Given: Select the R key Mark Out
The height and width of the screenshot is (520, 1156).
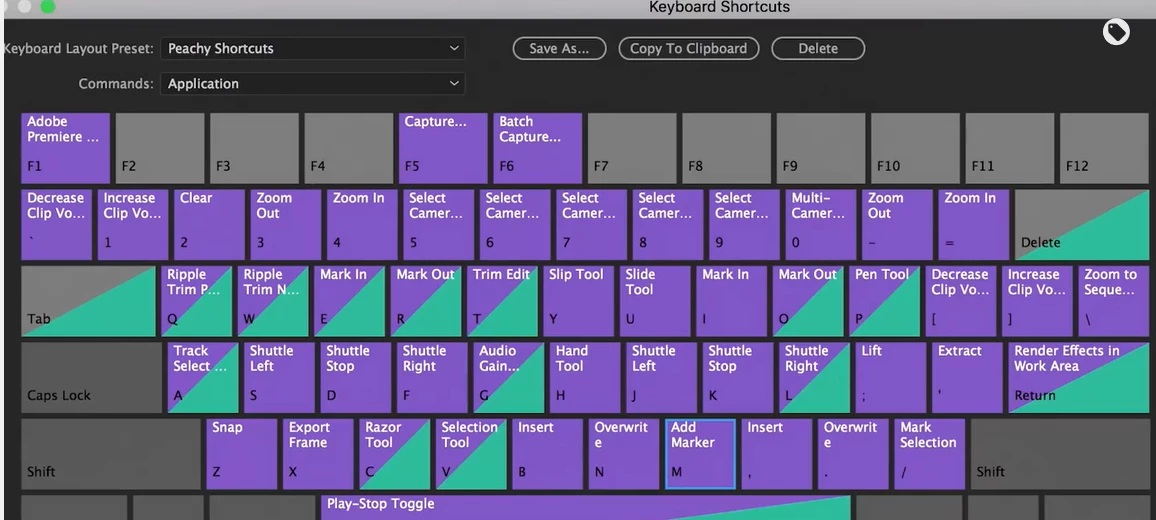Looking at the screenshot, I should pyautogui.click(x=426, y=302).
